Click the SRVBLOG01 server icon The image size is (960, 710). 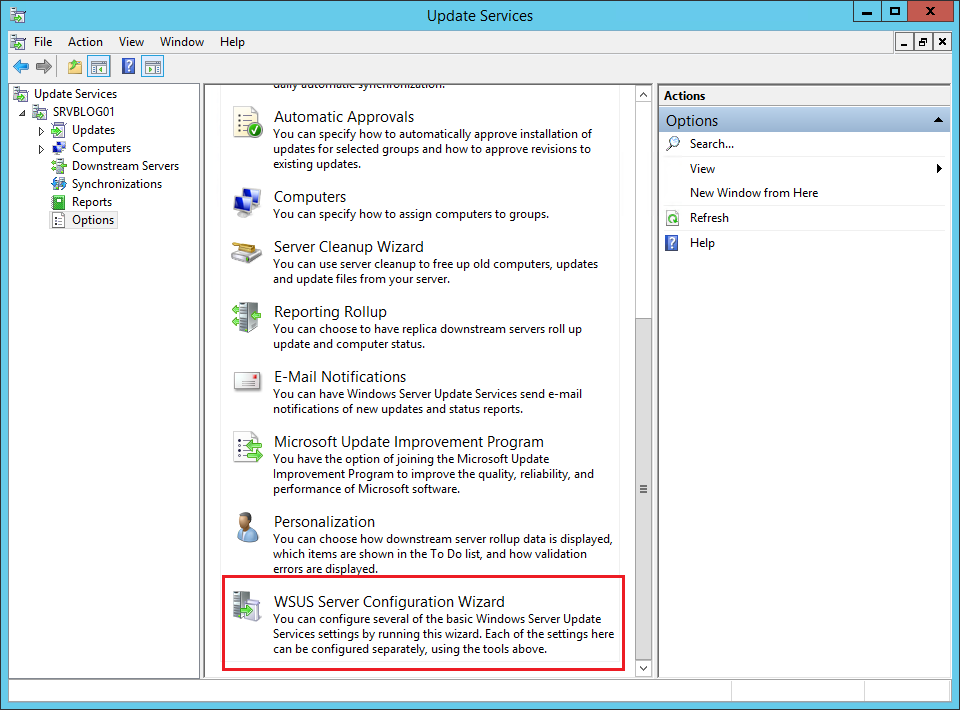click(x=40, y=112)
